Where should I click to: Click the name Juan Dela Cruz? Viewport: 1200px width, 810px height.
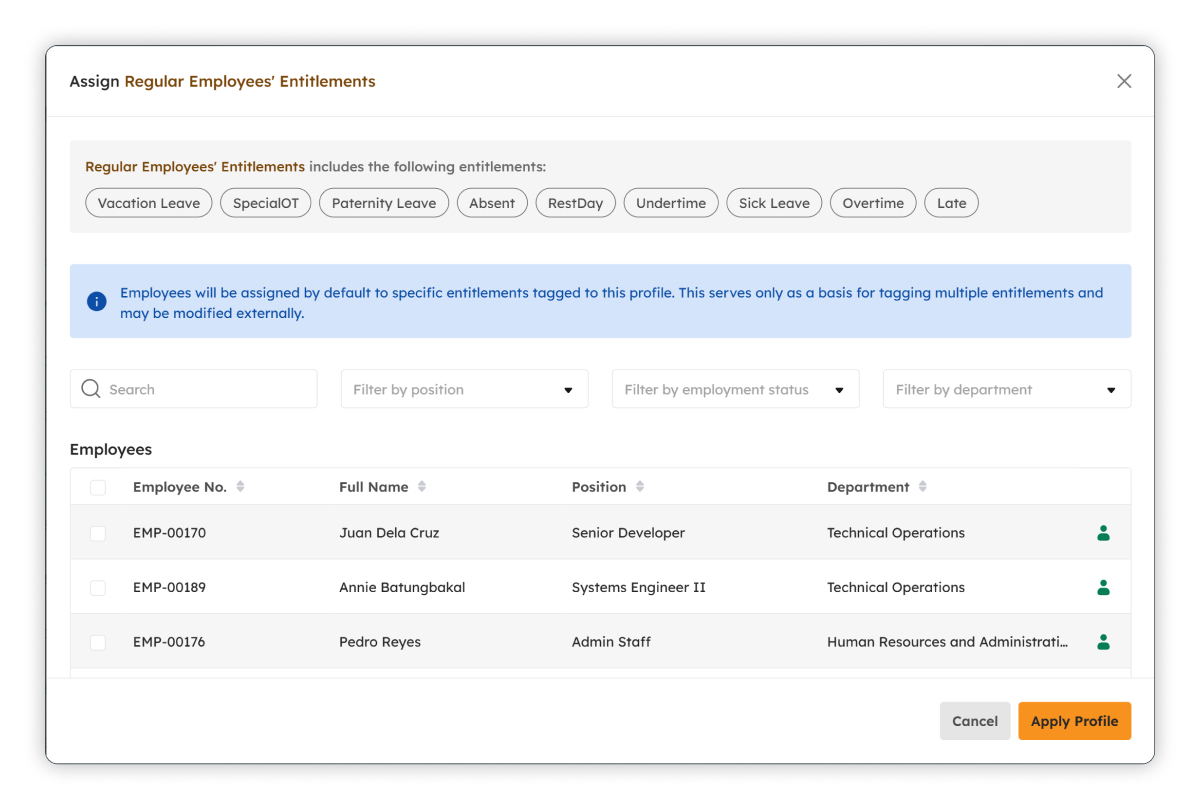389,533
